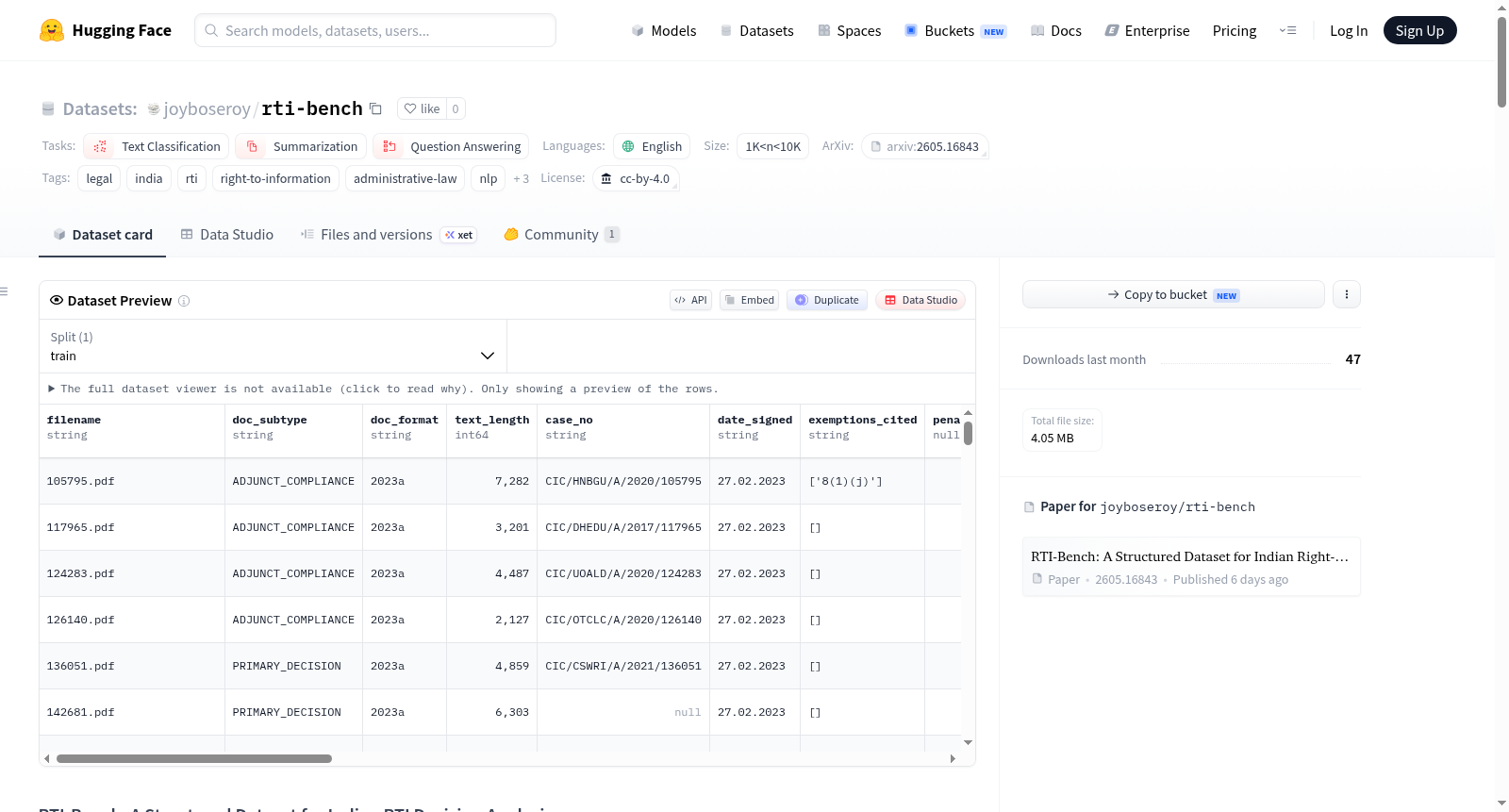Focus the search models and datasets field
The width and height of the screenshot is (1509, 812).
(375, 30)
